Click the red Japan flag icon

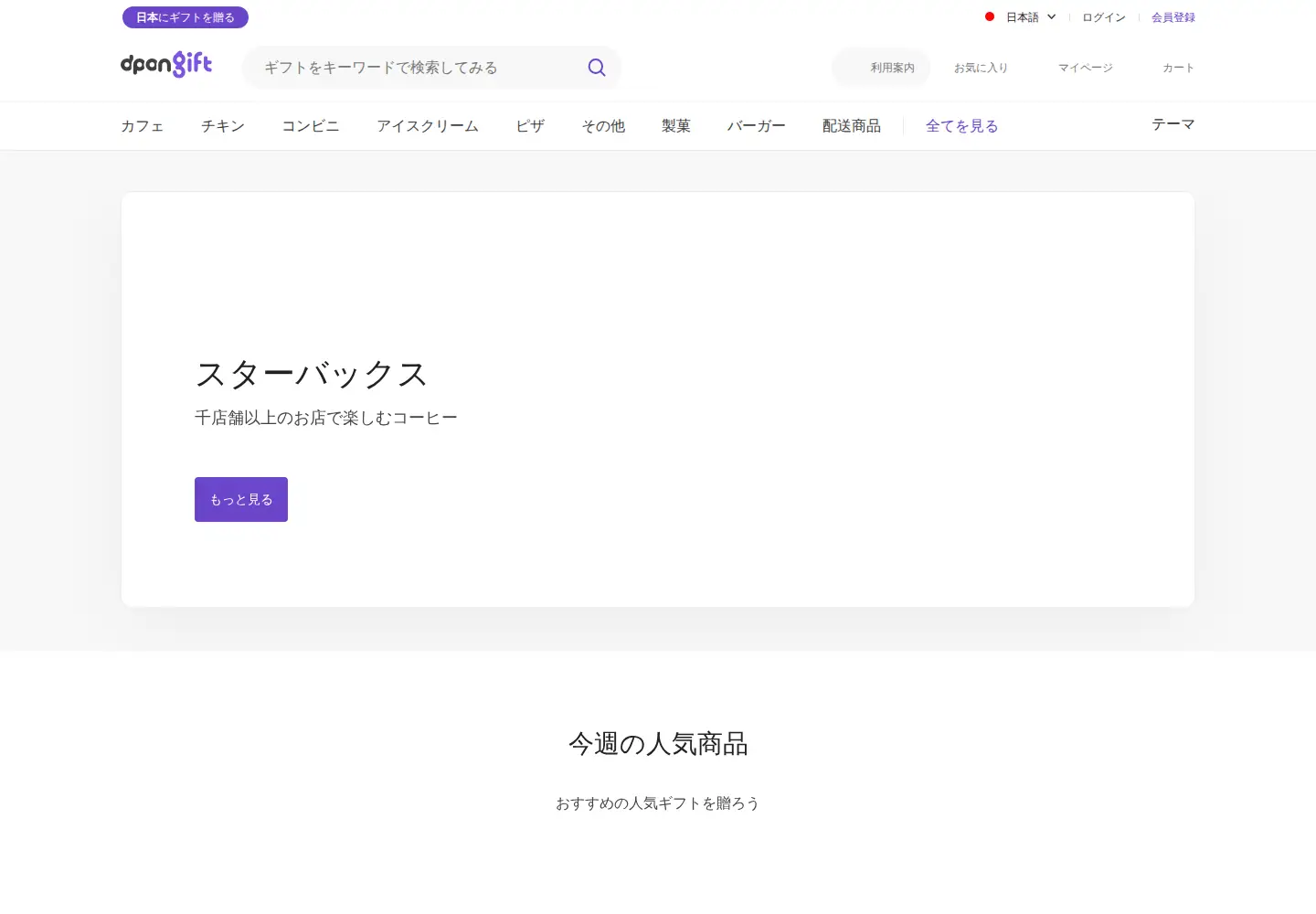pyautogui.click(x=990, y=16)
